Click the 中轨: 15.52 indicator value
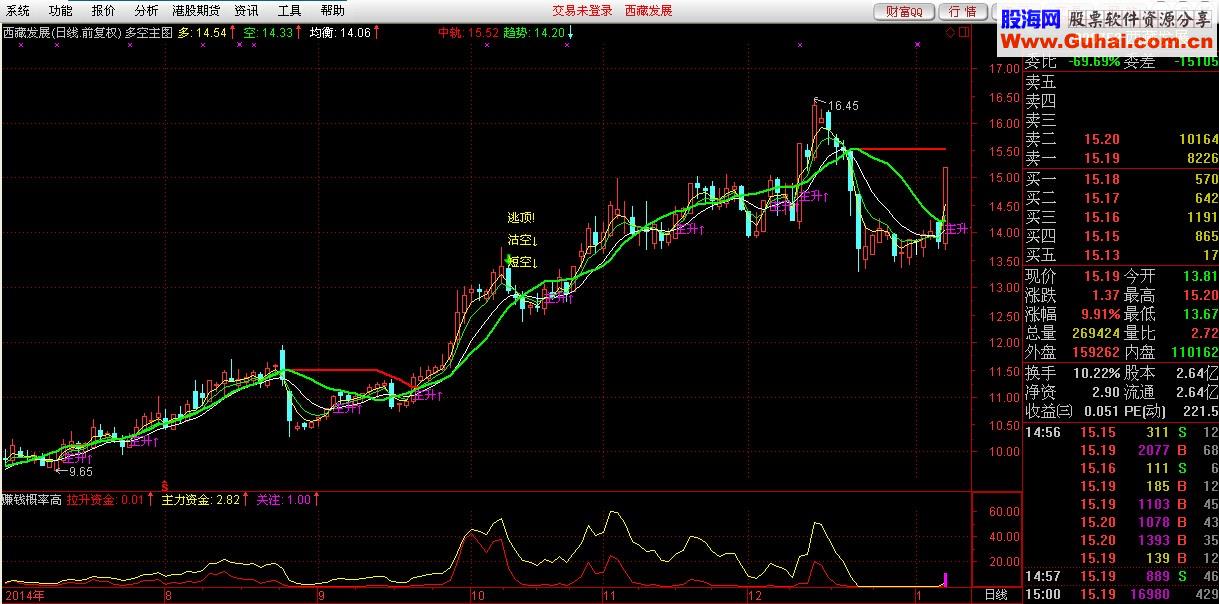The height and width of the screenshot is (604, 1219). point(468,33)
